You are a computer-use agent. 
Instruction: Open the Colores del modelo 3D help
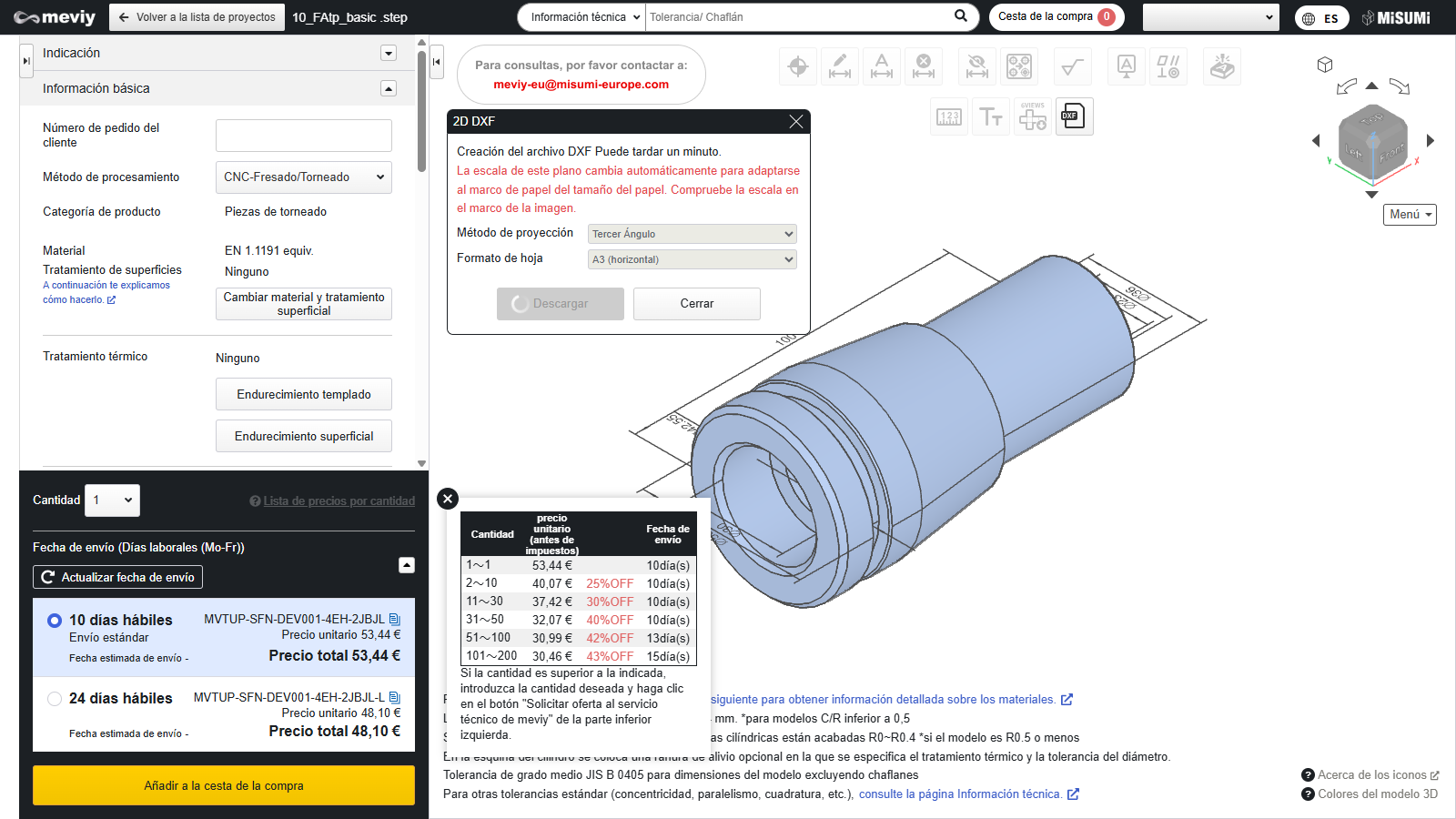1370,794
